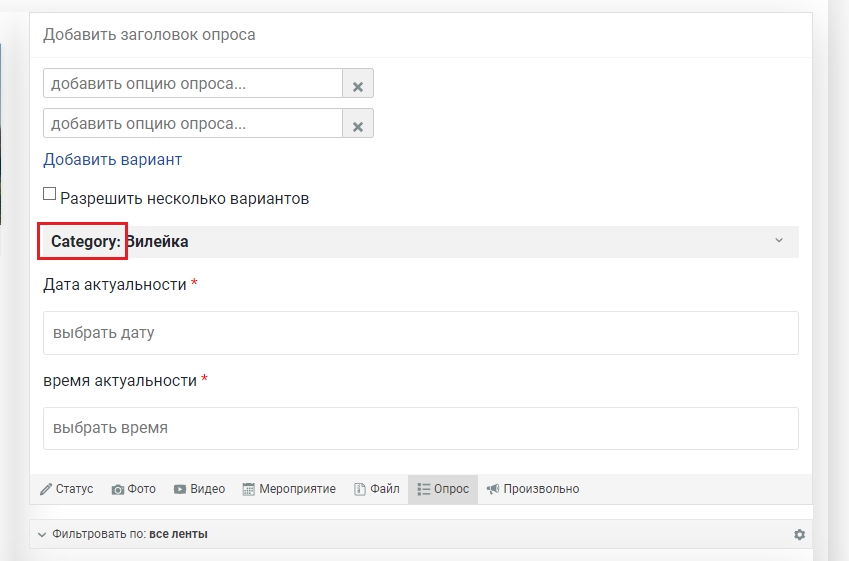This screenshot has height=561, width=849.
Task: Switch to the Опрос tab
Action: tap(443, 490)
